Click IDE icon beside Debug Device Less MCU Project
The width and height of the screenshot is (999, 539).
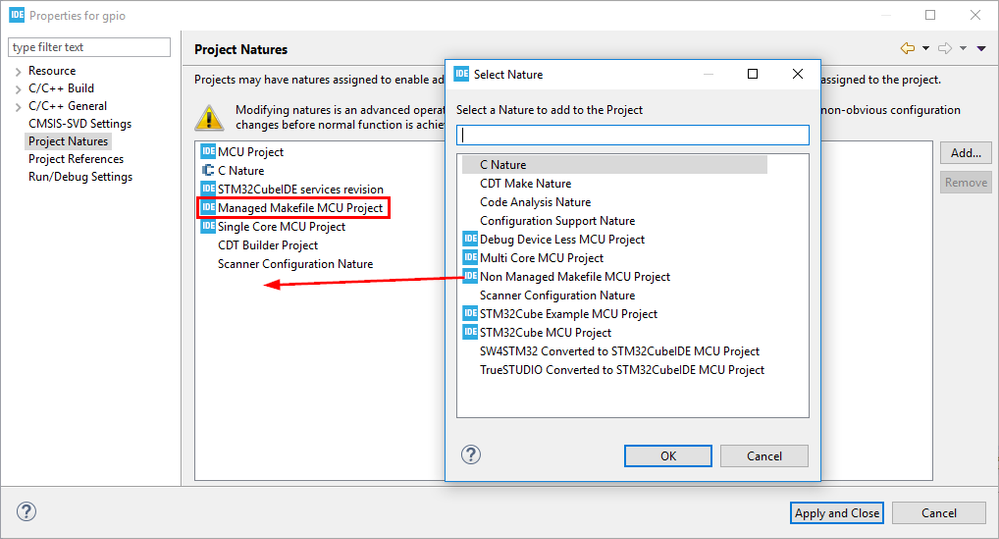pos(470,239)
